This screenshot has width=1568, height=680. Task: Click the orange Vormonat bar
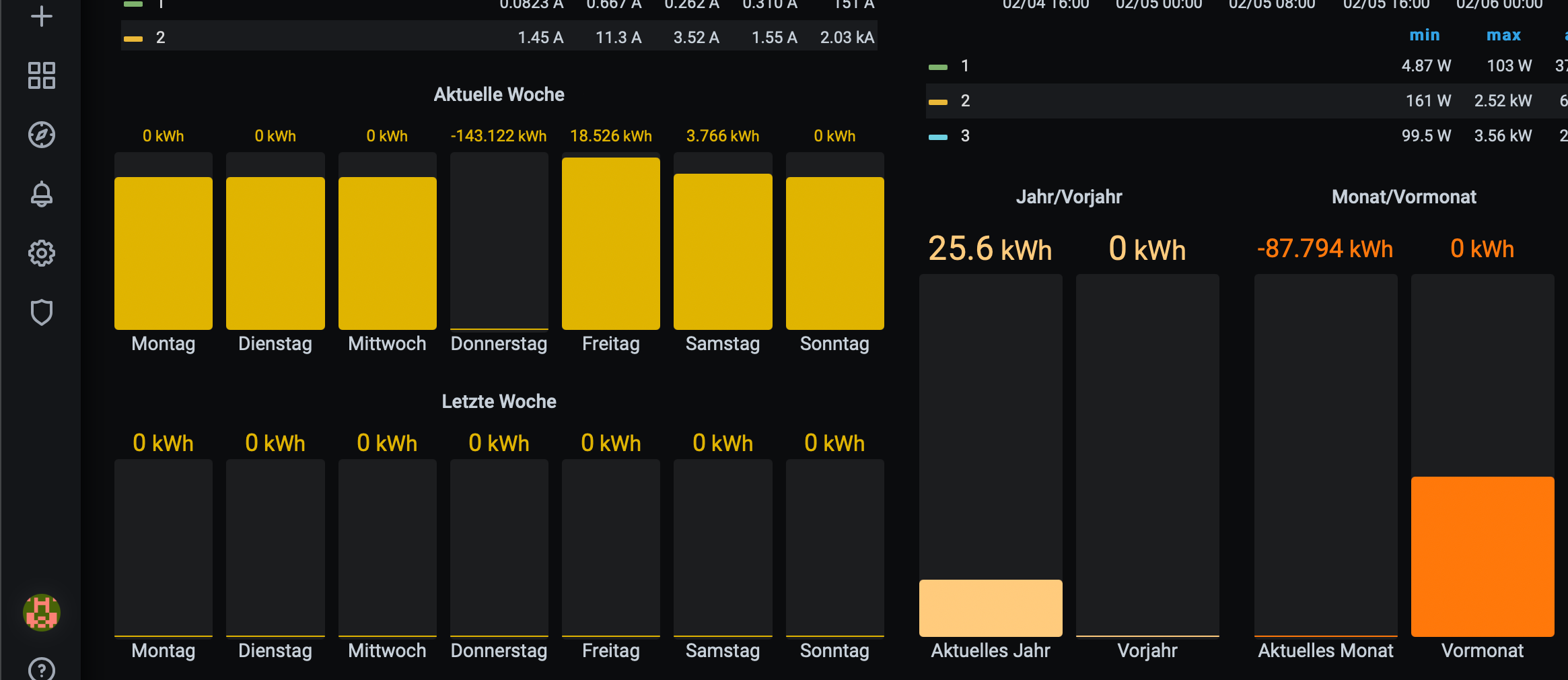pyautogui.click(x=1482, y=556)
